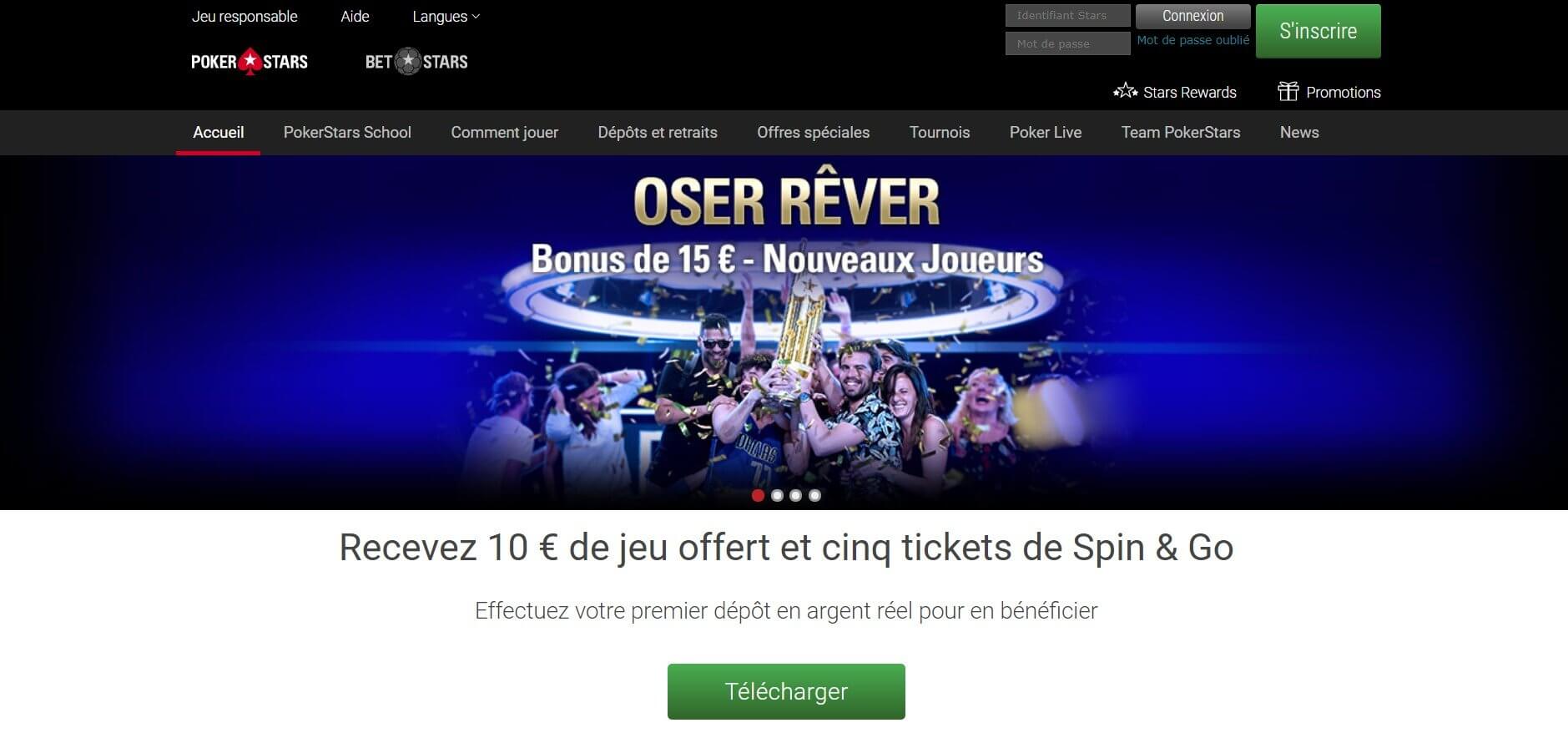Screen dimensions: 1568x738
Task: Expand the Langues dropdown
Action: (x=446, y=17)
